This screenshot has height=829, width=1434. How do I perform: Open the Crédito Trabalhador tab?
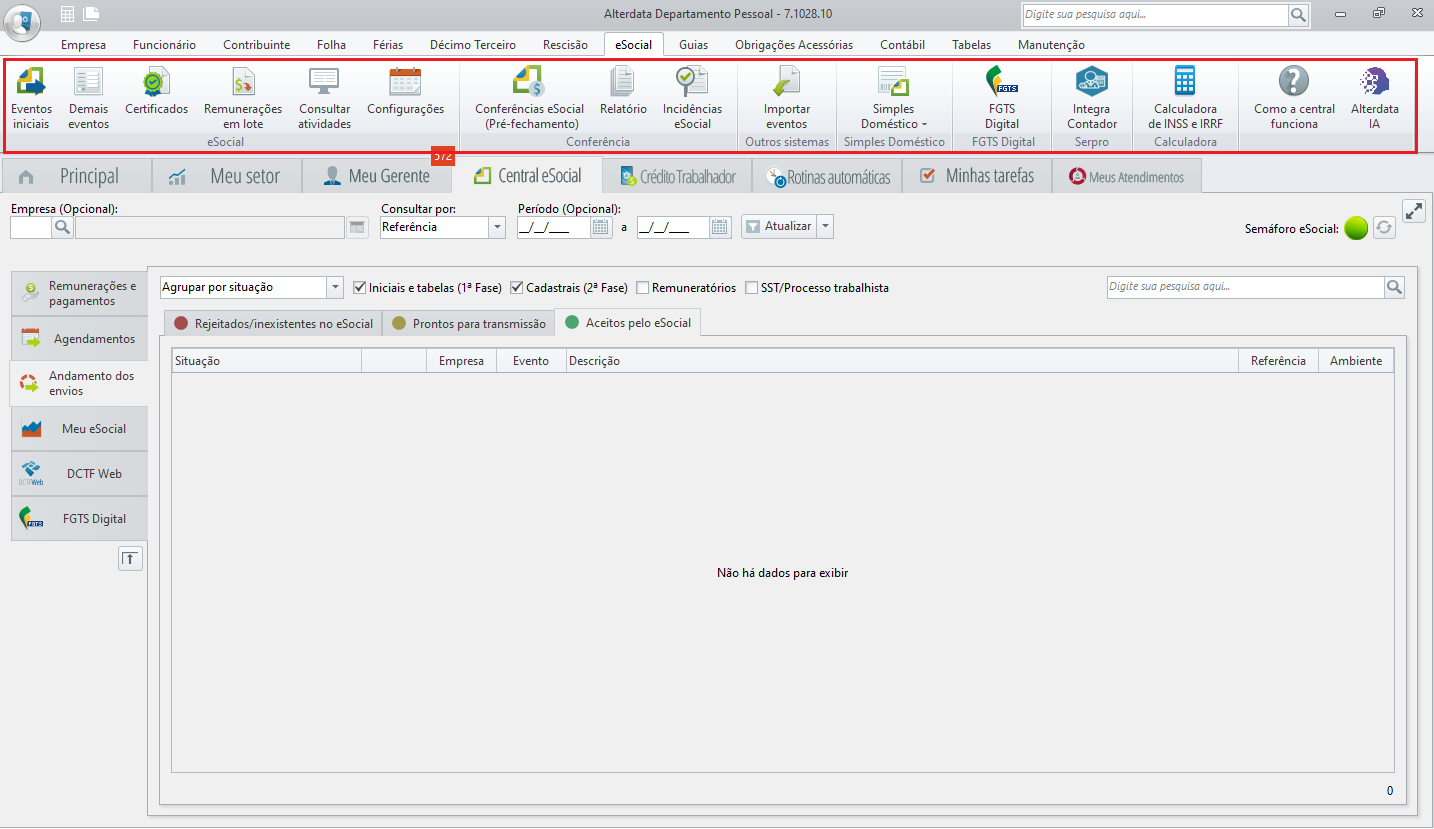[x=677, y=176]
